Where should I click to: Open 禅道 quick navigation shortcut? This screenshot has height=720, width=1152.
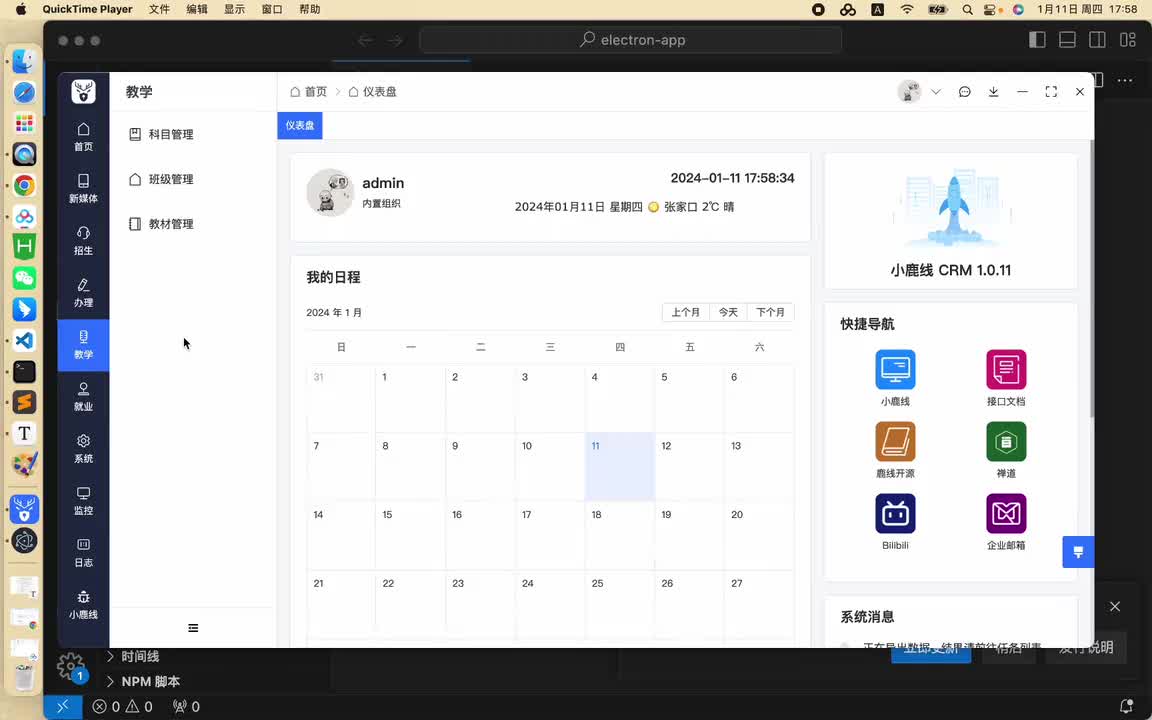click(1006, 450)
